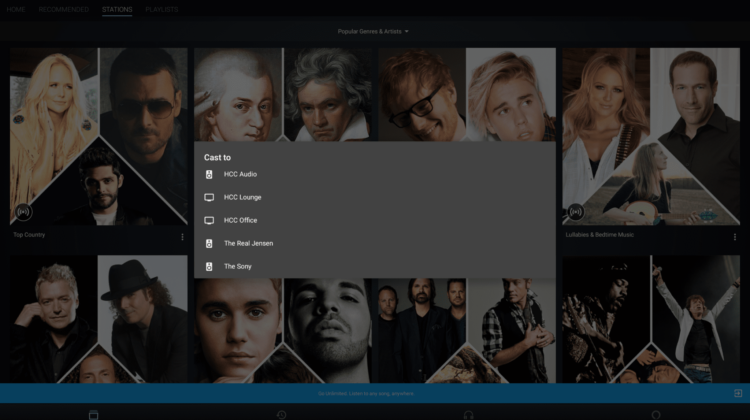The width and height of the screenshot is (750, 420).
Task: Open the Top Country station thumbnail
Action: pyautogui.click(x=98, y=135)
